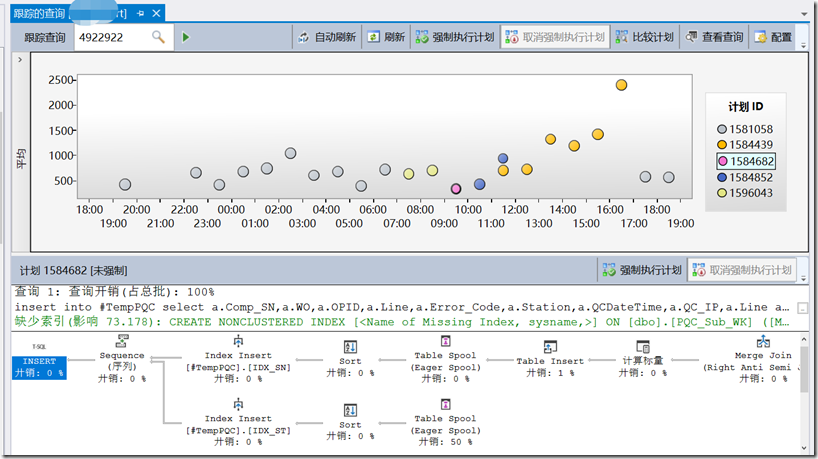This screenshot has height=459, width=818.
Task: Select the Sequence operator icon
Action: click(x=122, y=341)
